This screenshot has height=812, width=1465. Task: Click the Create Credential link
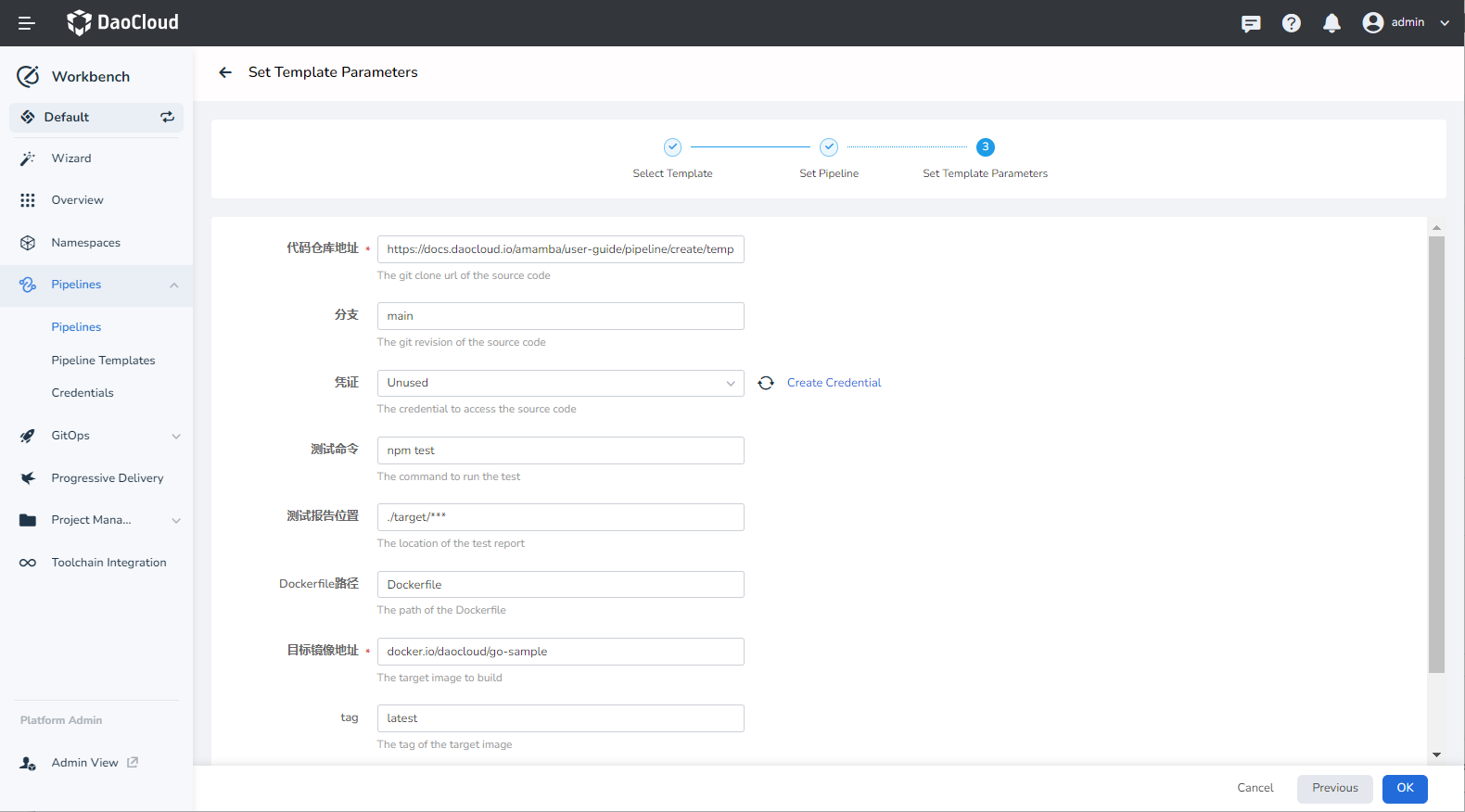click(x=834, y=383)
